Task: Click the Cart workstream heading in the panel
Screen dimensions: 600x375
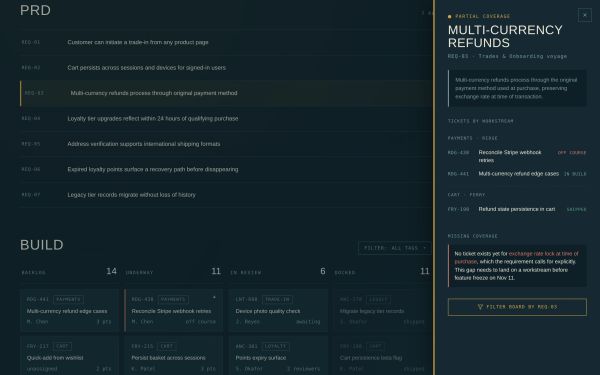Action: (x=466, y=195)
